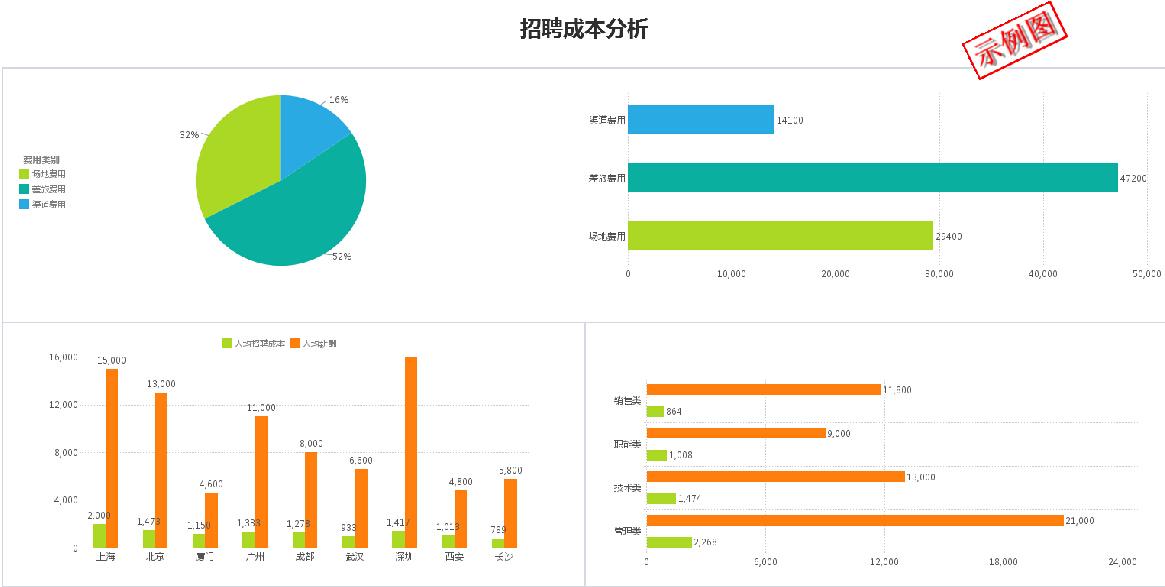1165x587 pixels.
Task: Select the green bar for 上海
Action: (x=99, y=536)
